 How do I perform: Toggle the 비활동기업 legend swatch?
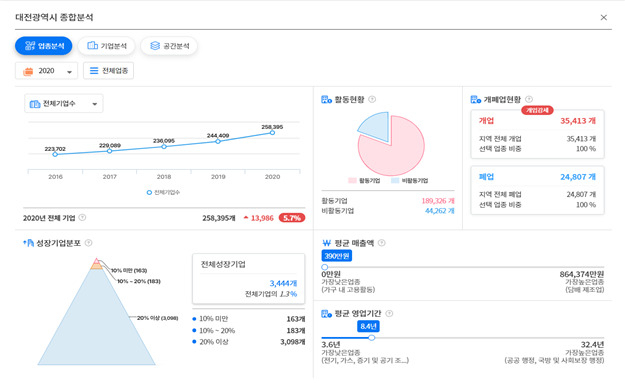[x=395, y=181]
